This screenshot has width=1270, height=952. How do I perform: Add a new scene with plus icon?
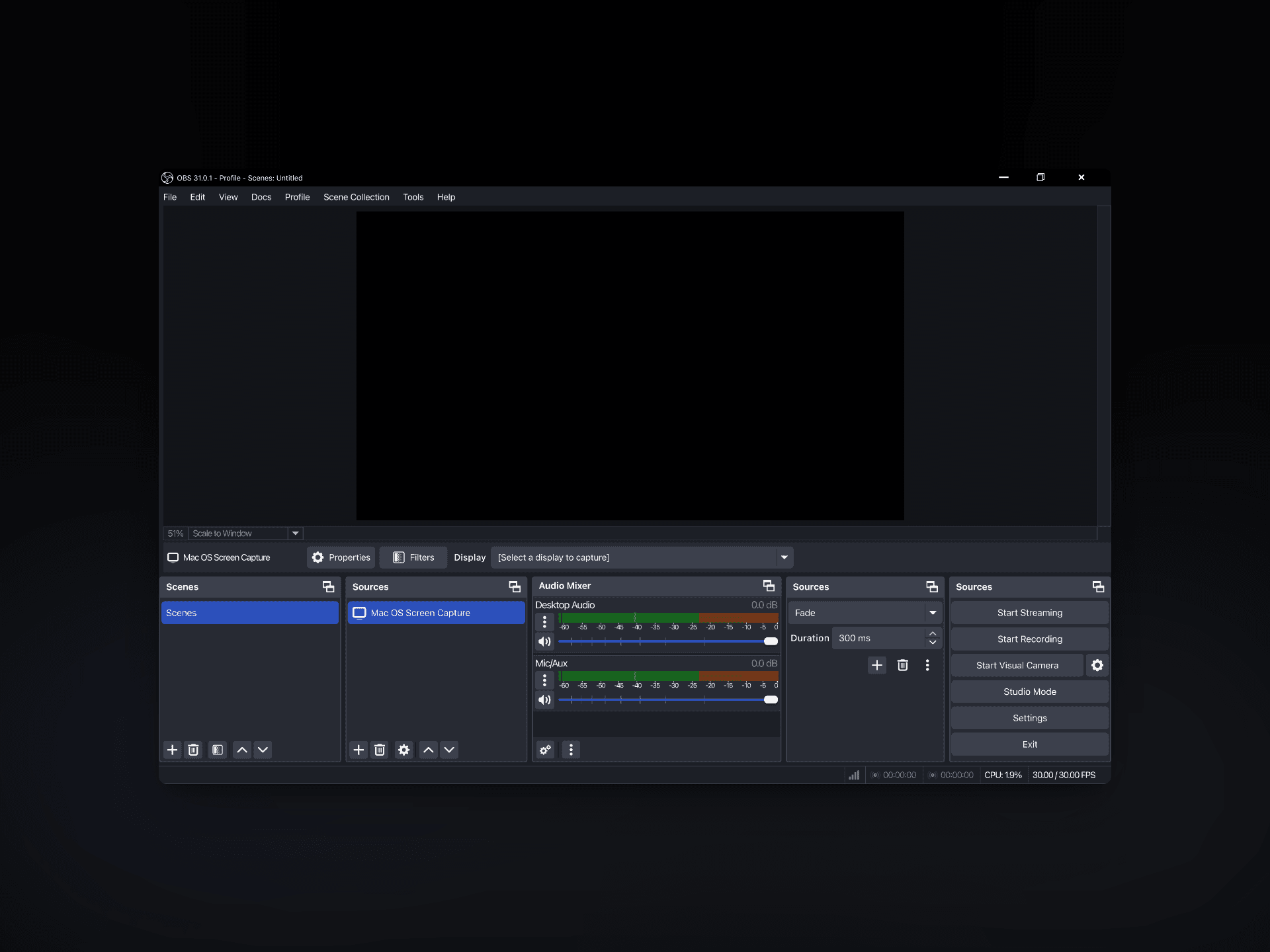point(172,750)
